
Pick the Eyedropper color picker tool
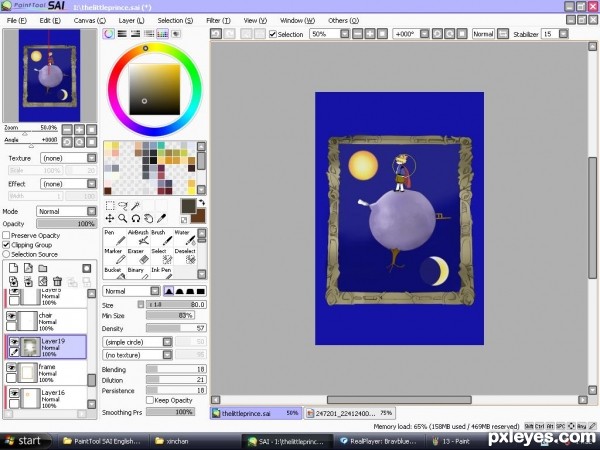click(x=161, y=218)
